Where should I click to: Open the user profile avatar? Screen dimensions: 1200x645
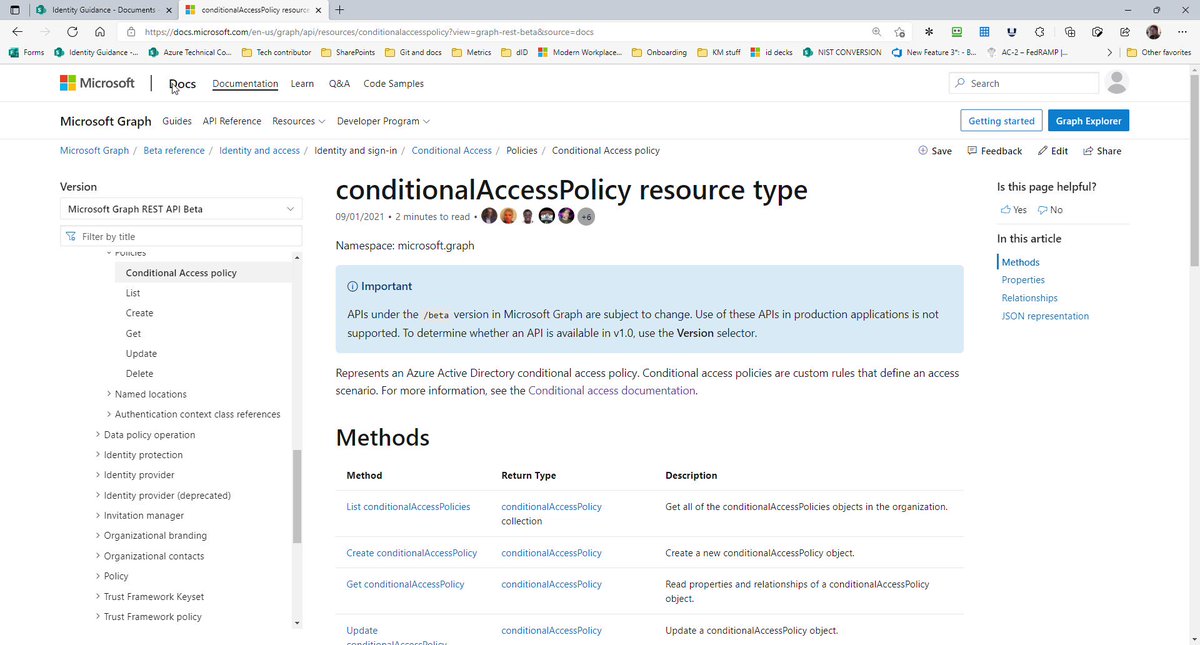(1119, 83)
